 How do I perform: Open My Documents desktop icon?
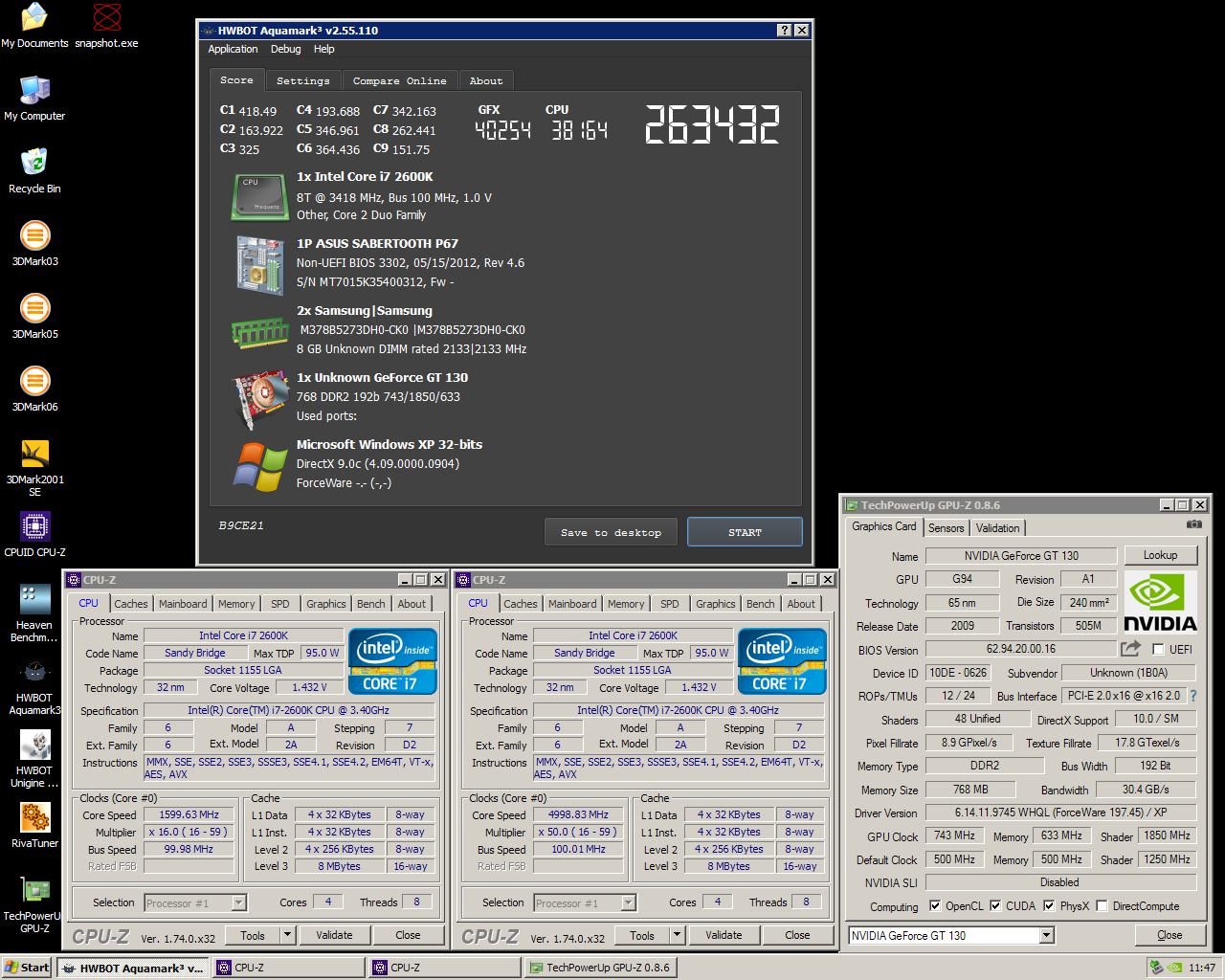(x=34, y=26)
